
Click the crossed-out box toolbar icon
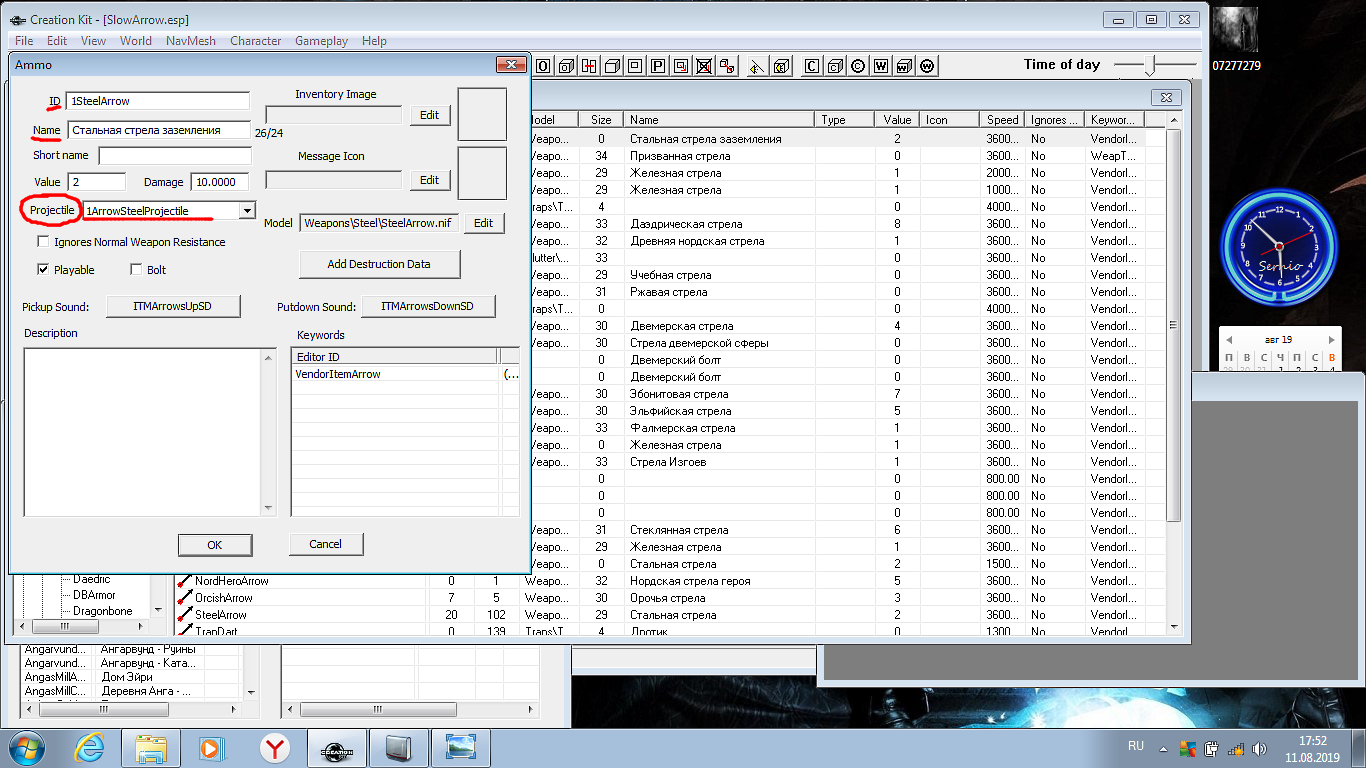704,66
